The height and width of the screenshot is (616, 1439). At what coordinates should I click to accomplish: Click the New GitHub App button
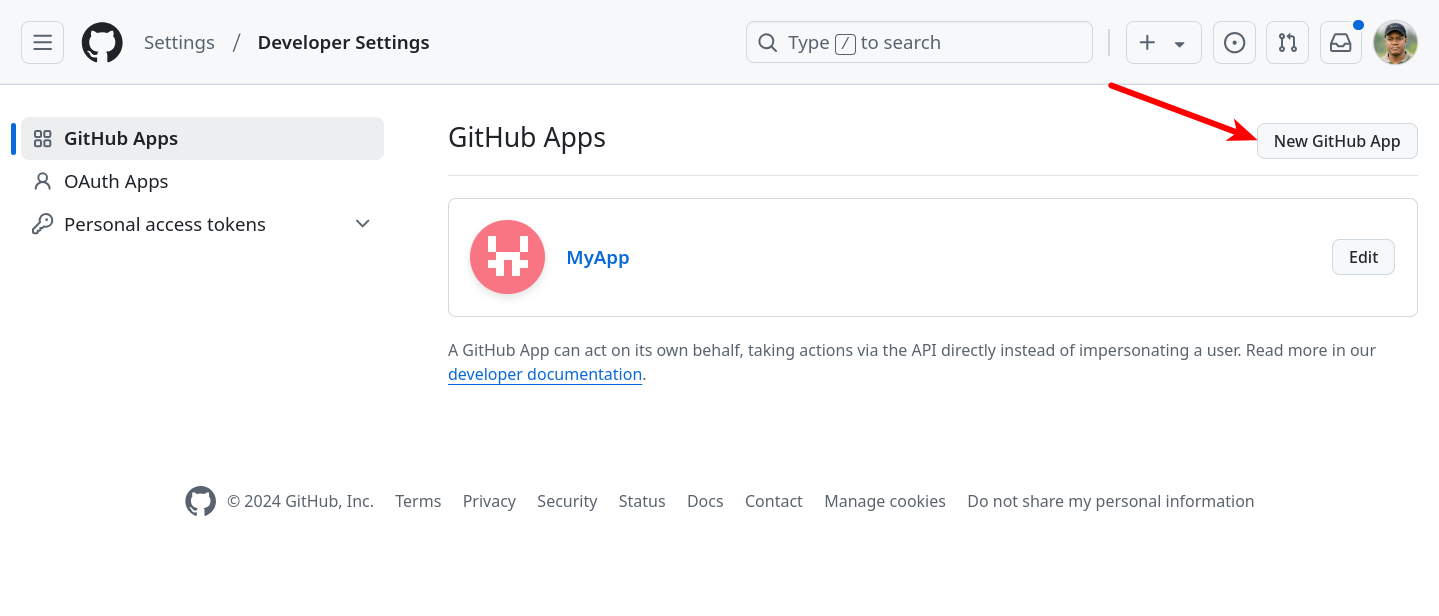coord(1336,141)
